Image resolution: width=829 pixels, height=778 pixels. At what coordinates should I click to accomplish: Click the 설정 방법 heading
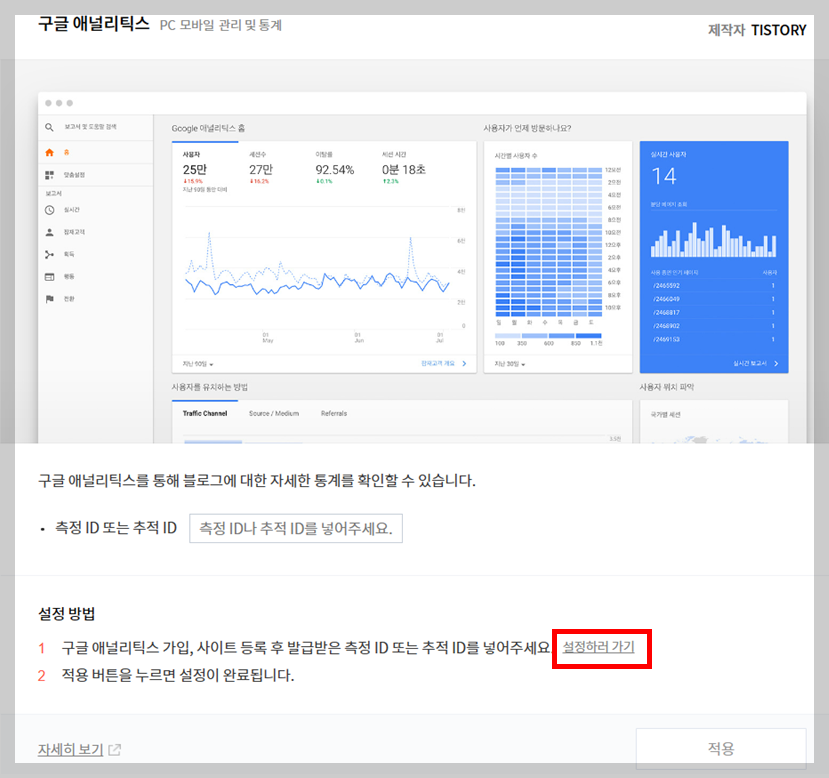click(x=67, y=614)
